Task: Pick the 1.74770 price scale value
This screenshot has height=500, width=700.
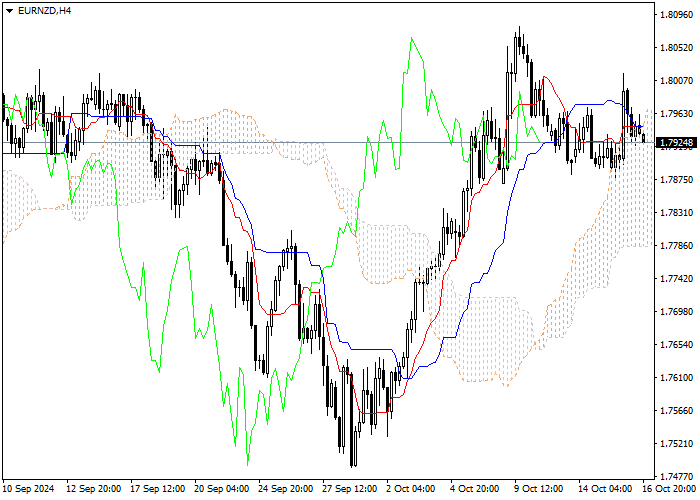Action: click(676, 477)
